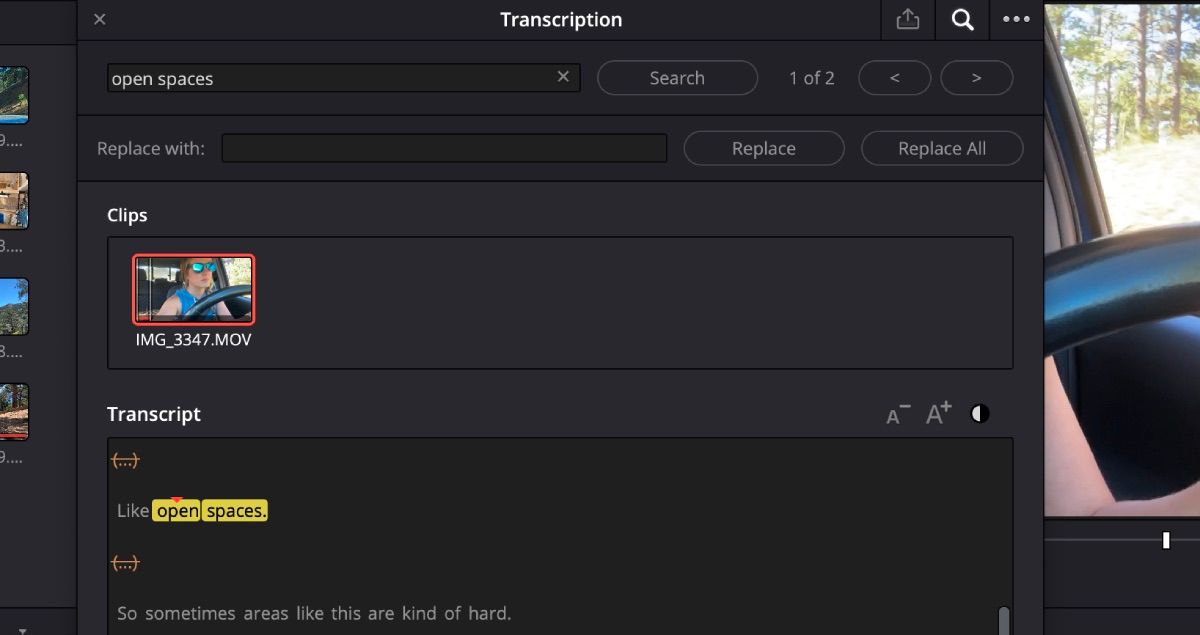Open the export/share options in the Transcription header
The image size is (1200, 635).
click(908, 19)
